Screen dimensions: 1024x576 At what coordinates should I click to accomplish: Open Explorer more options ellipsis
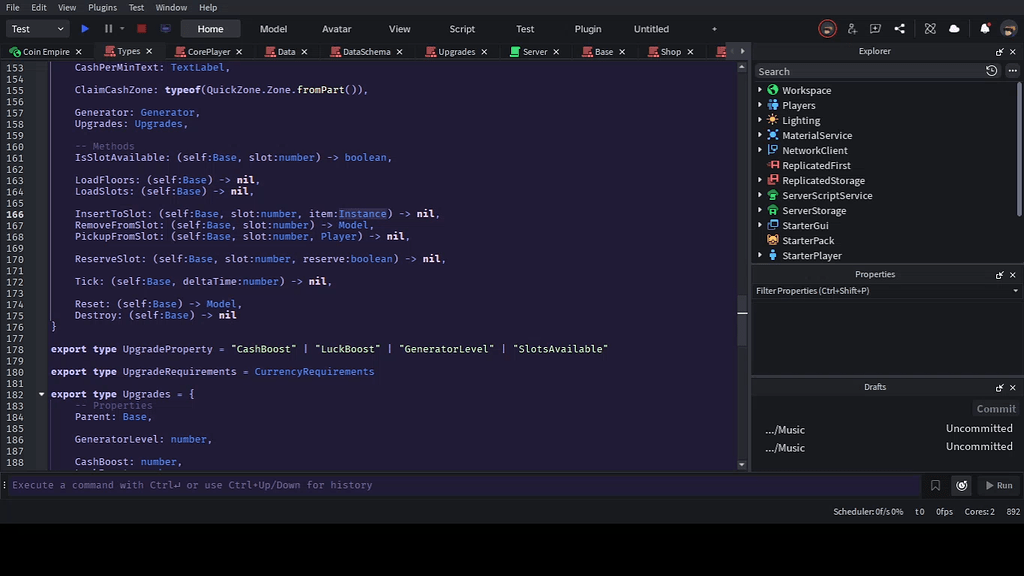coord(1012,71)
